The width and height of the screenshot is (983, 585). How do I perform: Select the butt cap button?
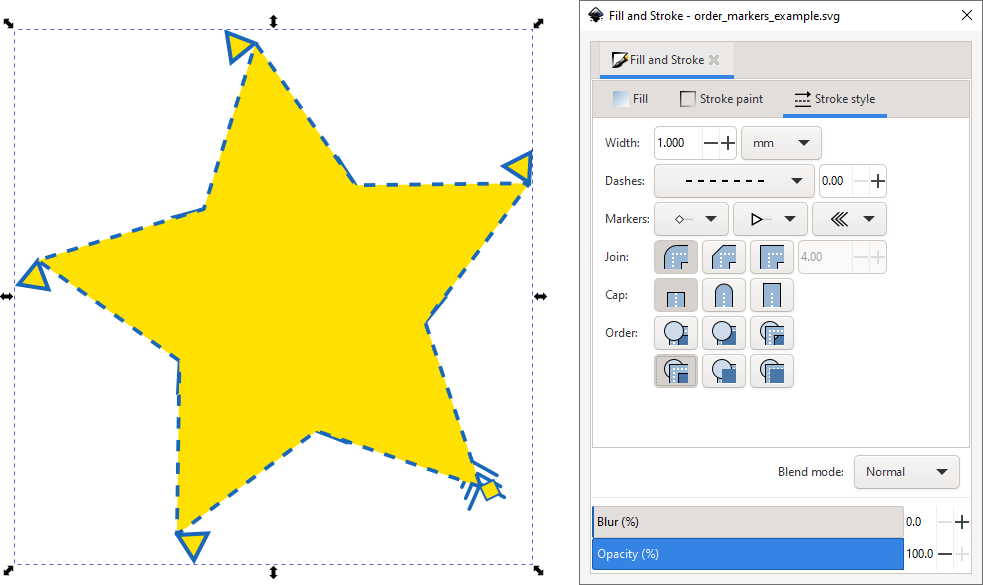point(676,295)
